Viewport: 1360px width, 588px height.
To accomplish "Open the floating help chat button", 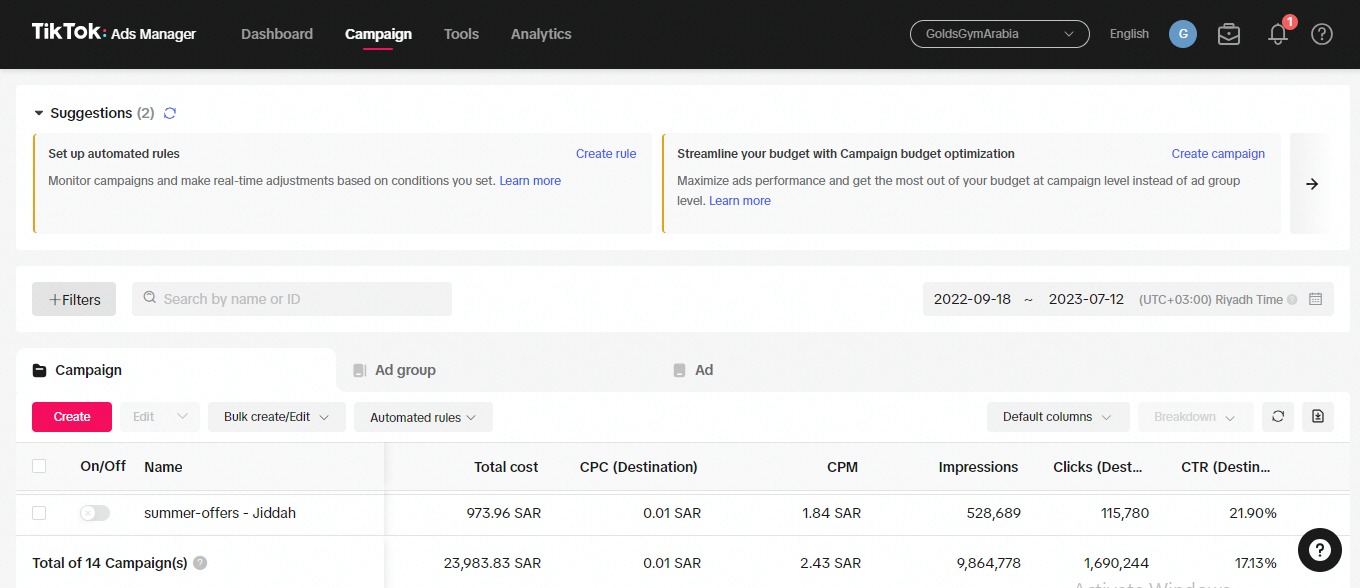I will click(x=1319, y=549).
